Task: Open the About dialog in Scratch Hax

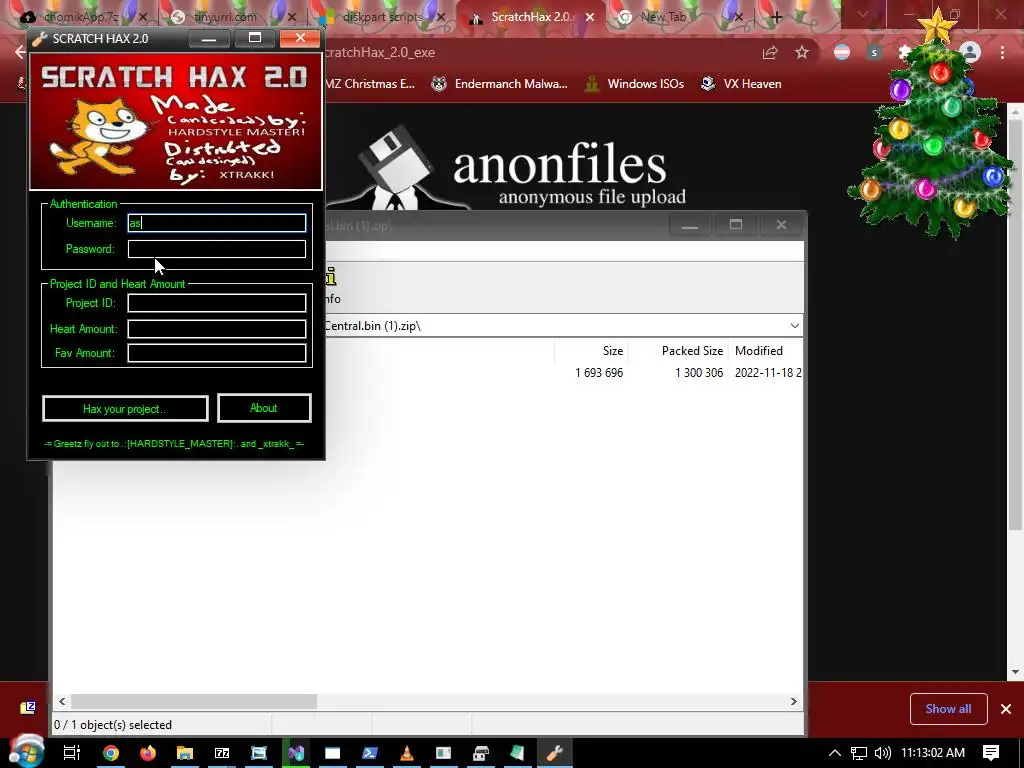Action: point(264,408)
